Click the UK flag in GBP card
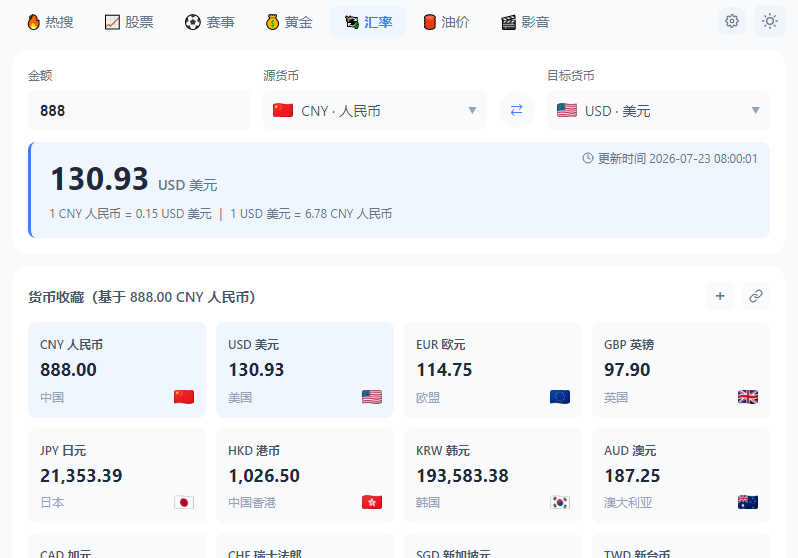The image size is (798, 558). click(x=748, y=397)
